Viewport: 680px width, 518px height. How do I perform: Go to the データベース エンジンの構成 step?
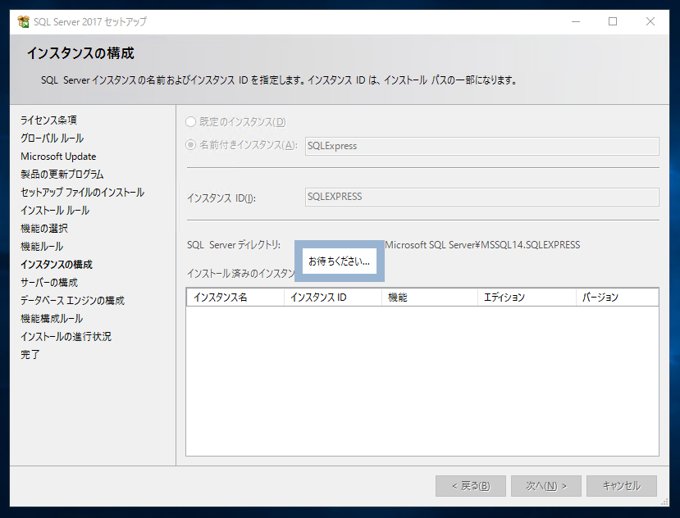pos(72,300)
